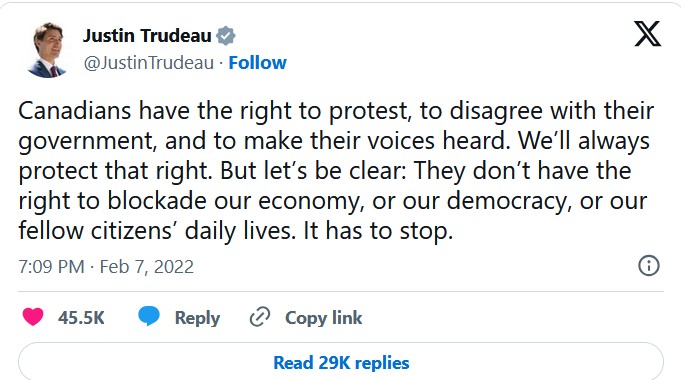Image resolution: width=681 pixels, height=380 pixels.
Task: Click the words 'It has to stop.'
Action: 378,231
